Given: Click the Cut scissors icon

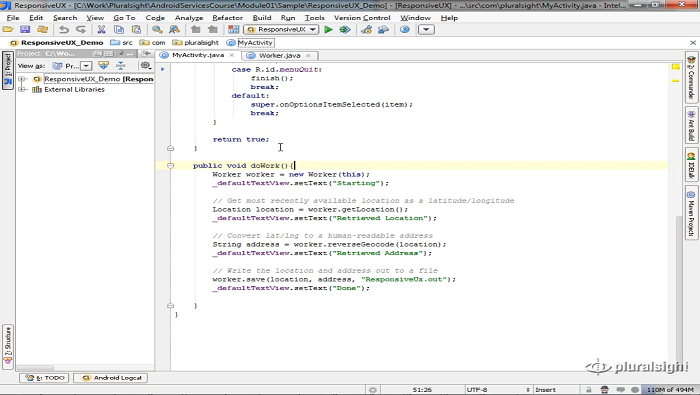Looking at the screenshot, I should [x=101, y=29].
